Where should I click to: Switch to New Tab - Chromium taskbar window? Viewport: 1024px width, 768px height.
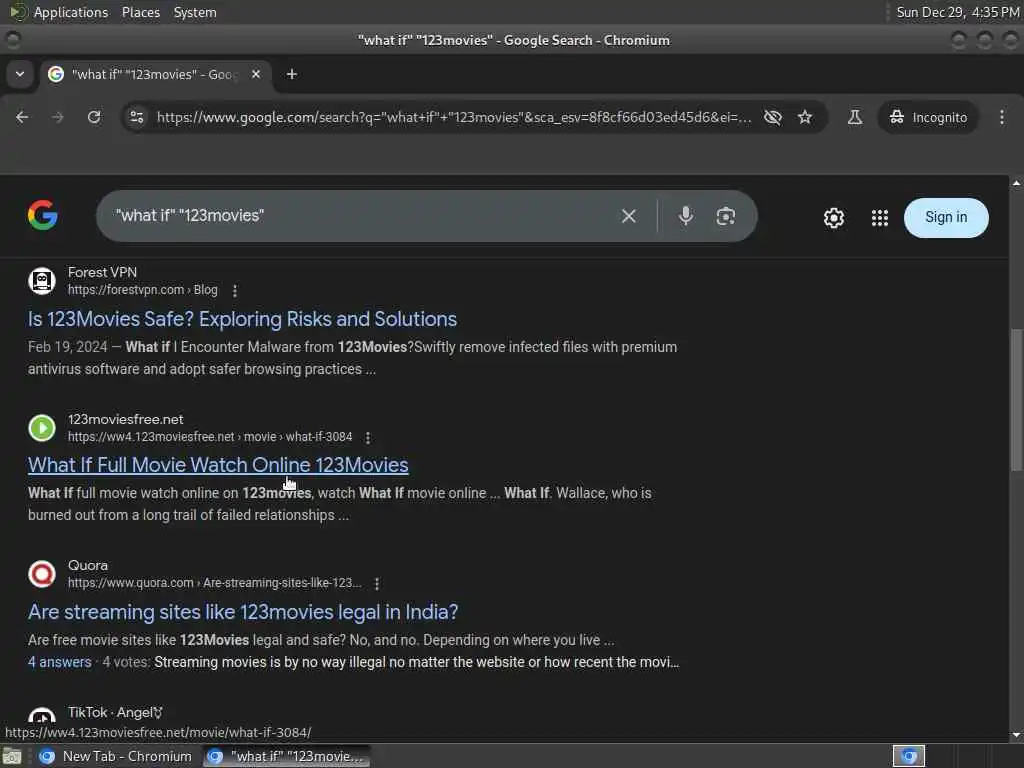click(x=116, y=756)
